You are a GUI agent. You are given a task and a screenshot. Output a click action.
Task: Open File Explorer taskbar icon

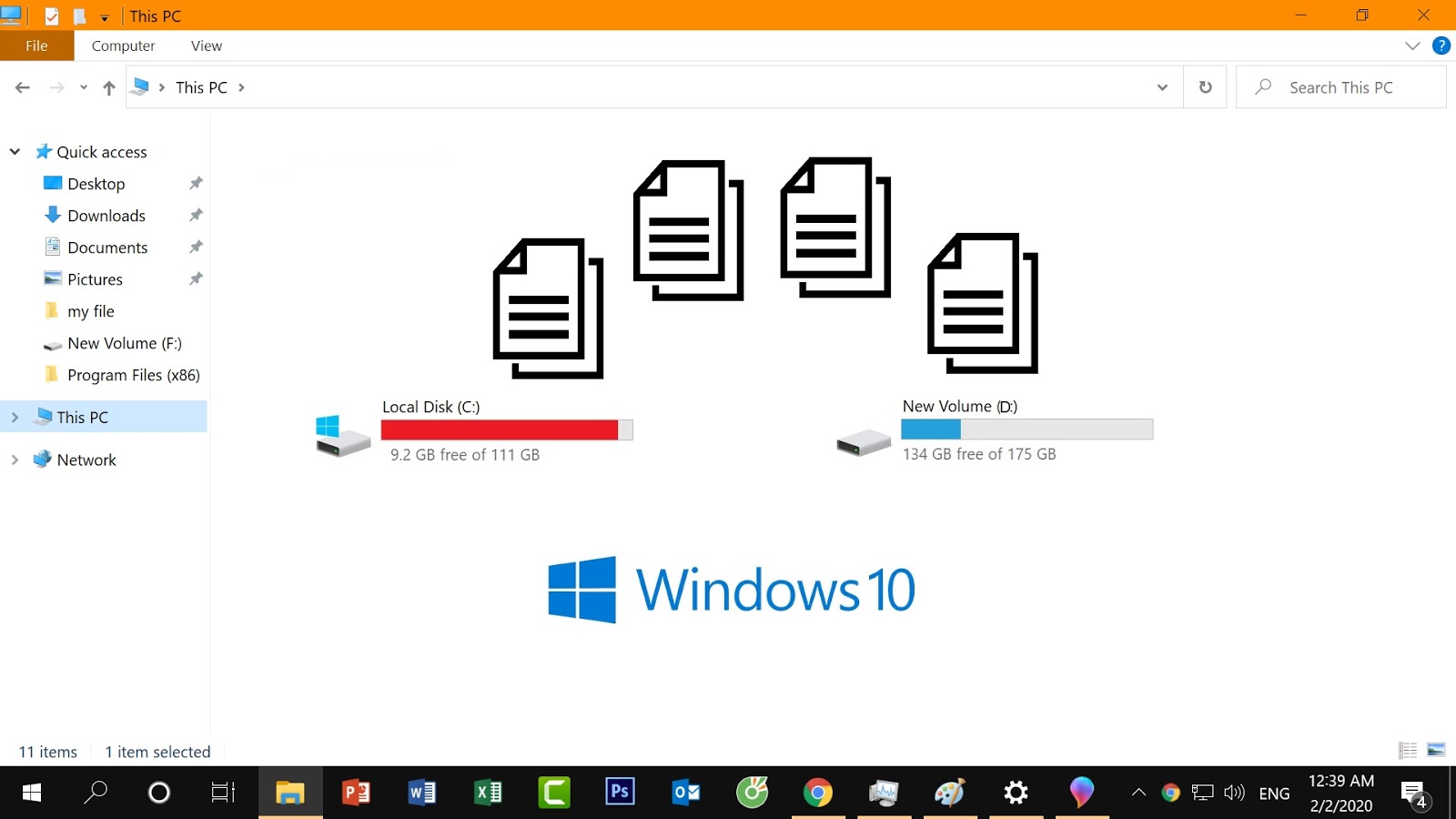pyautogui.click(x=290, y=793)
